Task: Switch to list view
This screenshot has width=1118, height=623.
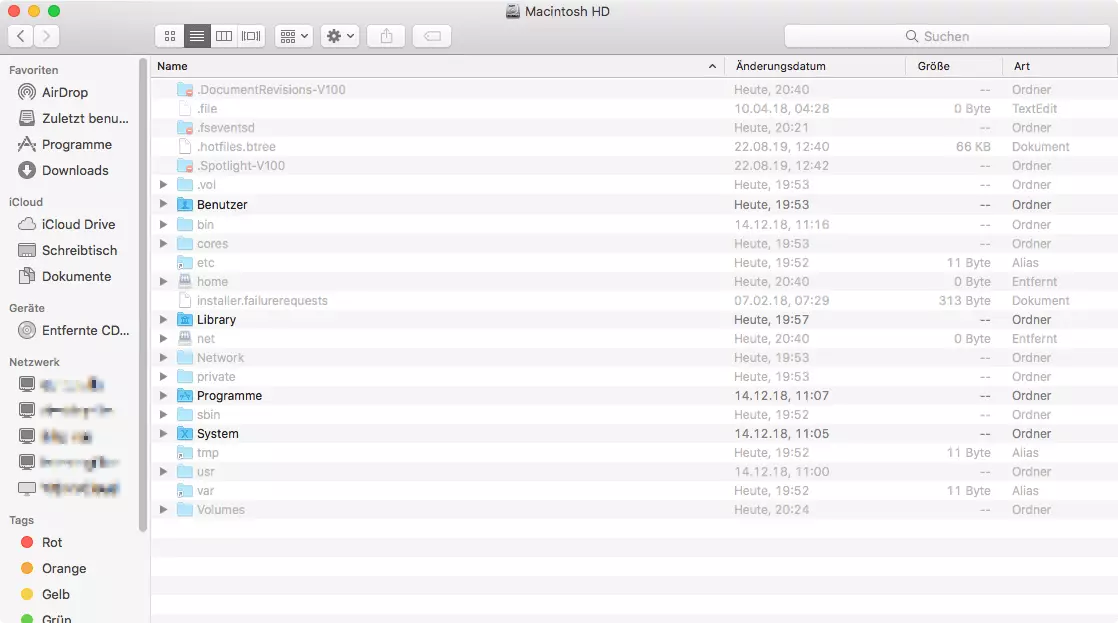Action: click(x=197, y=36)
